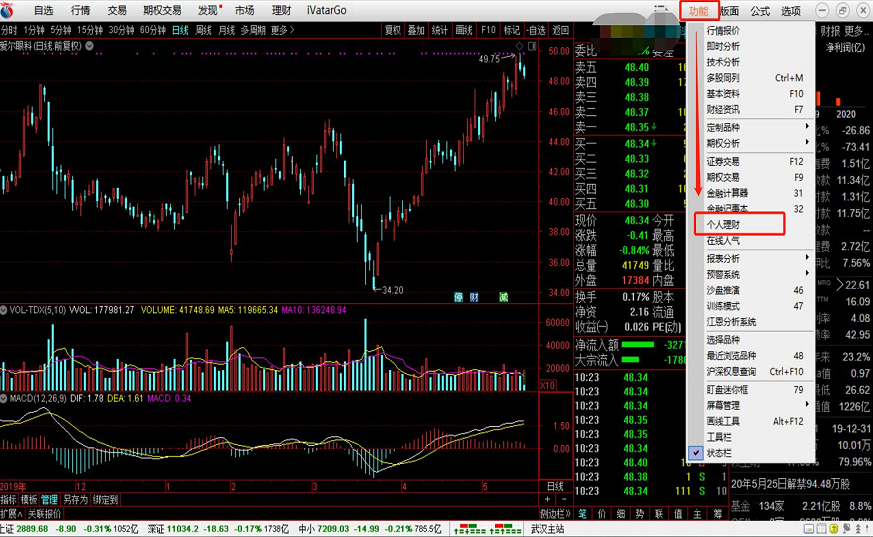
Task: Toggle 复权 adjustment on chart toolbar
Action: pyautogui.click(x=393, y=30)
